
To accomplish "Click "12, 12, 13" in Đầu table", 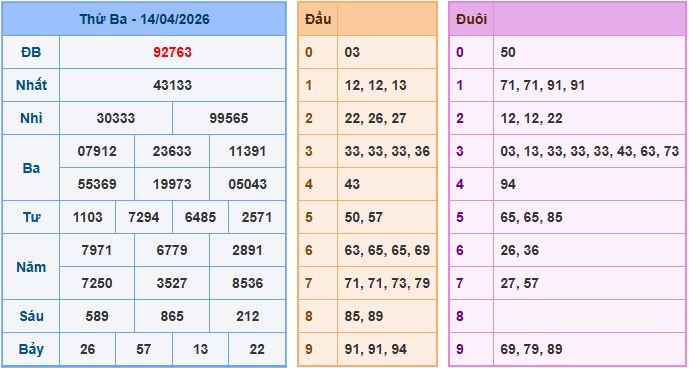I will (x=375, y=85).
